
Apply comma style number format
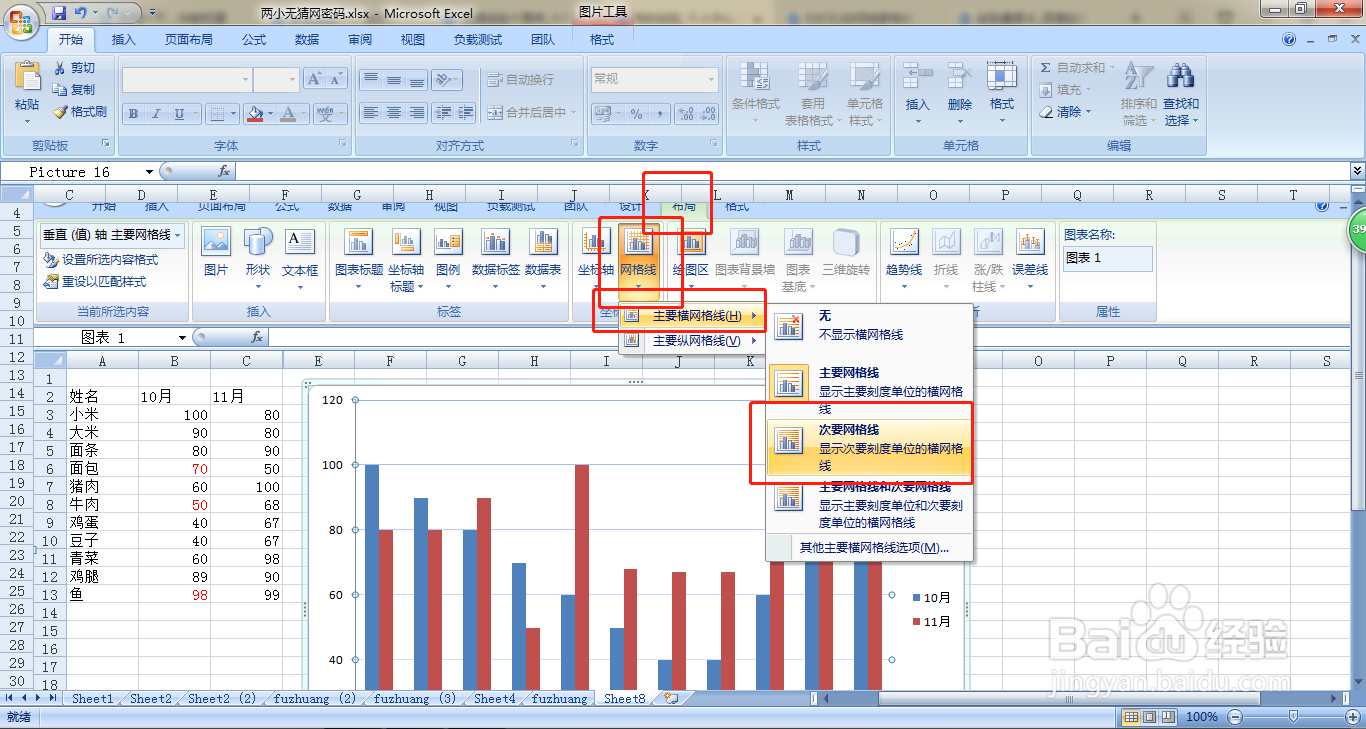point(658,113)
